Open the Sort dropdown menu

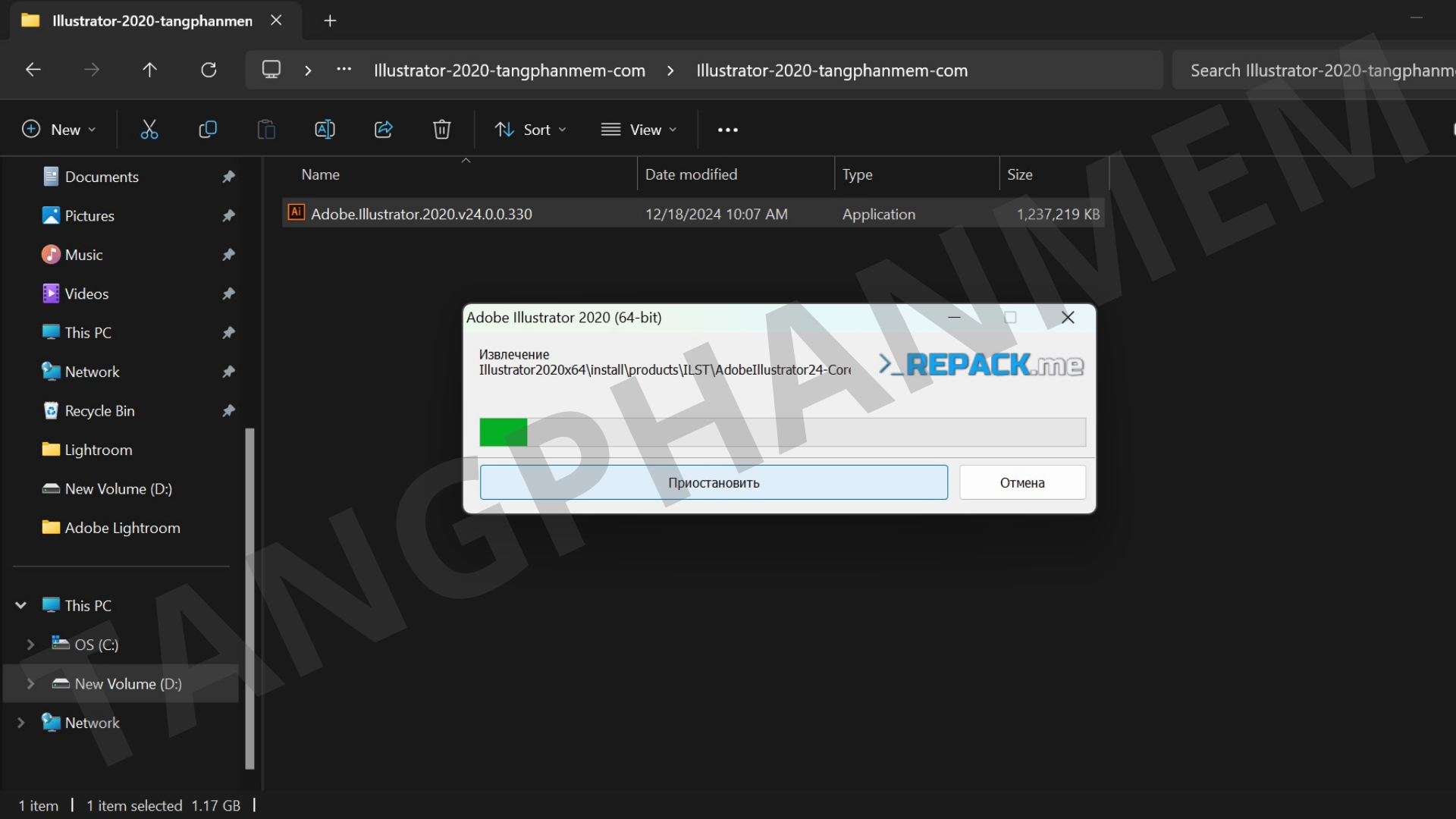[x=530, y=130]
